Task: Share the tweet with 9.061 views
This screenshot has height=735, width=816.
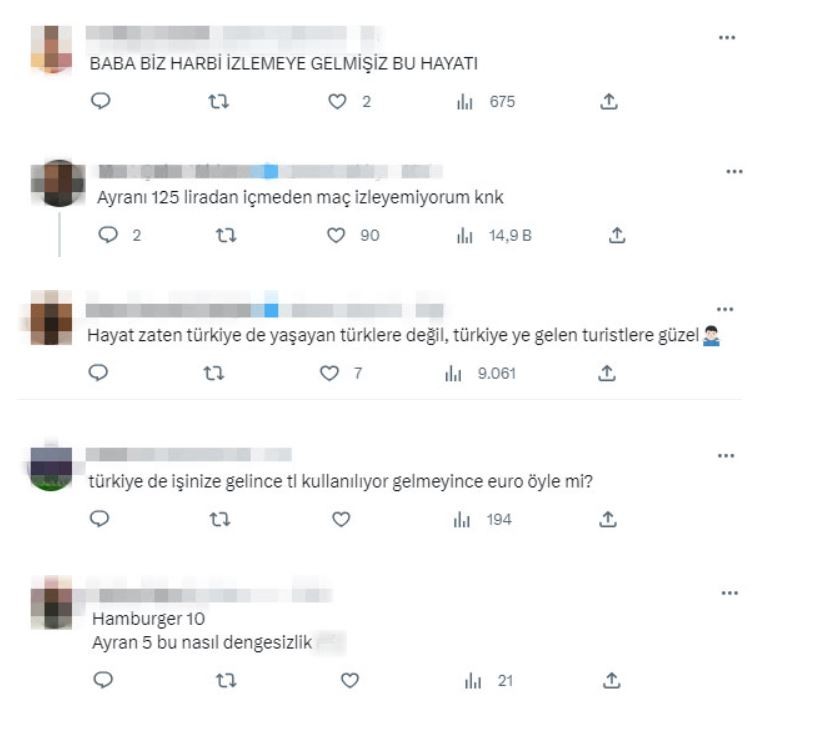Action: [x=607, y=373]
